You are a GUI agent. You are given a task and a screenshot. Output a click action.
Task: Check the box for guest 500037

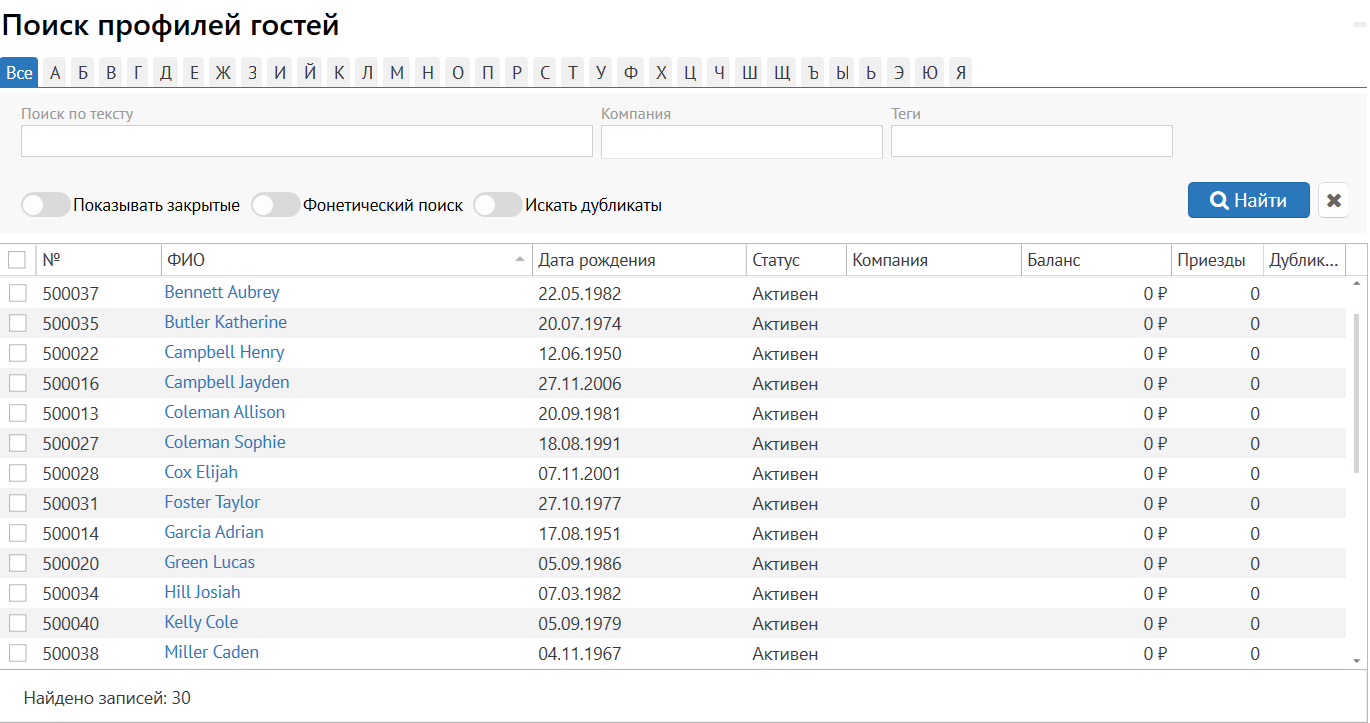(x=17, y=293)
